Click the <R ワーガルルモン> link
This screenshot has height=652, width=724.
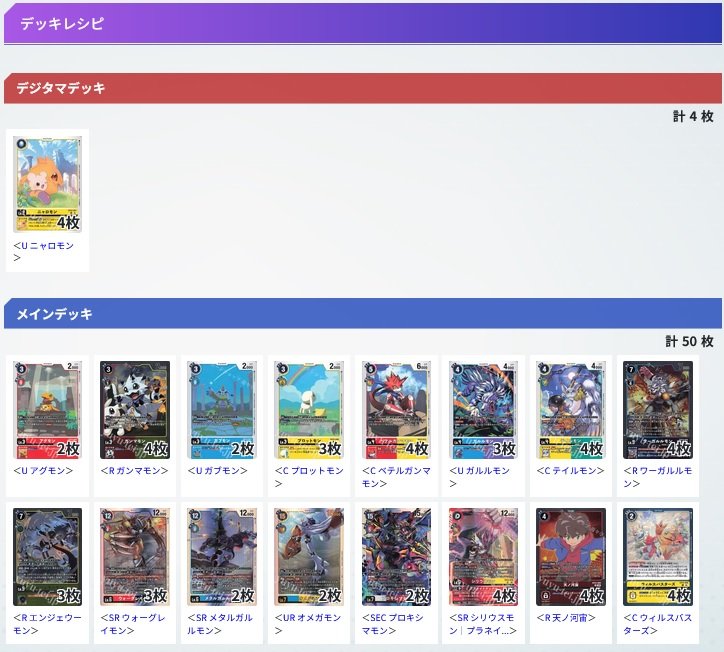point(658,477)
